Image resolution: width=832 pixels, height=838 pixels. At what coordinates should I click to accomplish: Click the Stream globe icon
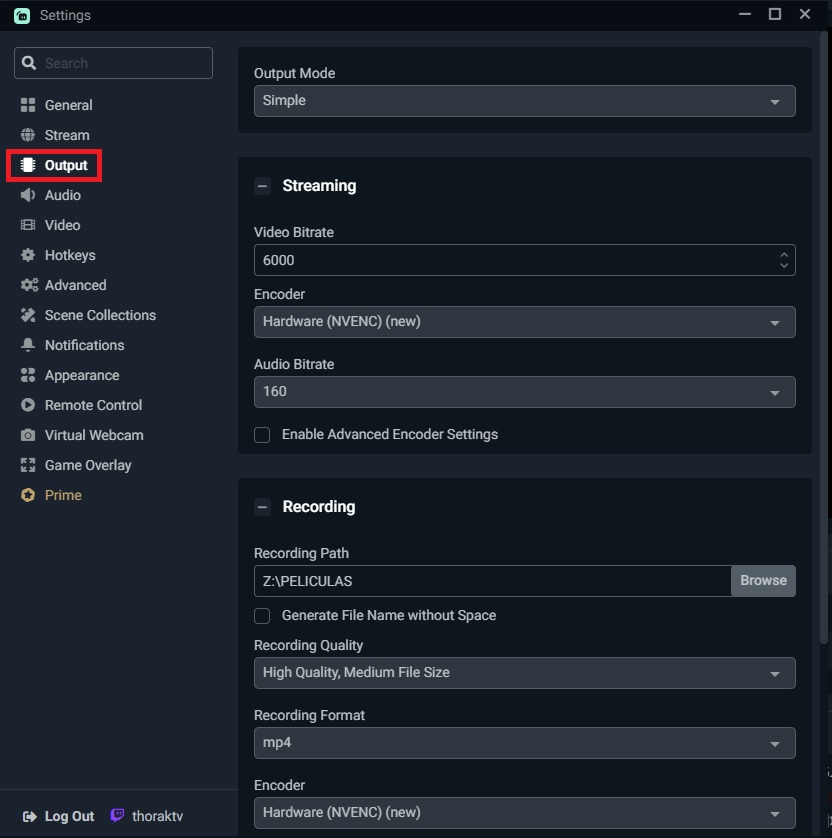click(x=28, y=135)
